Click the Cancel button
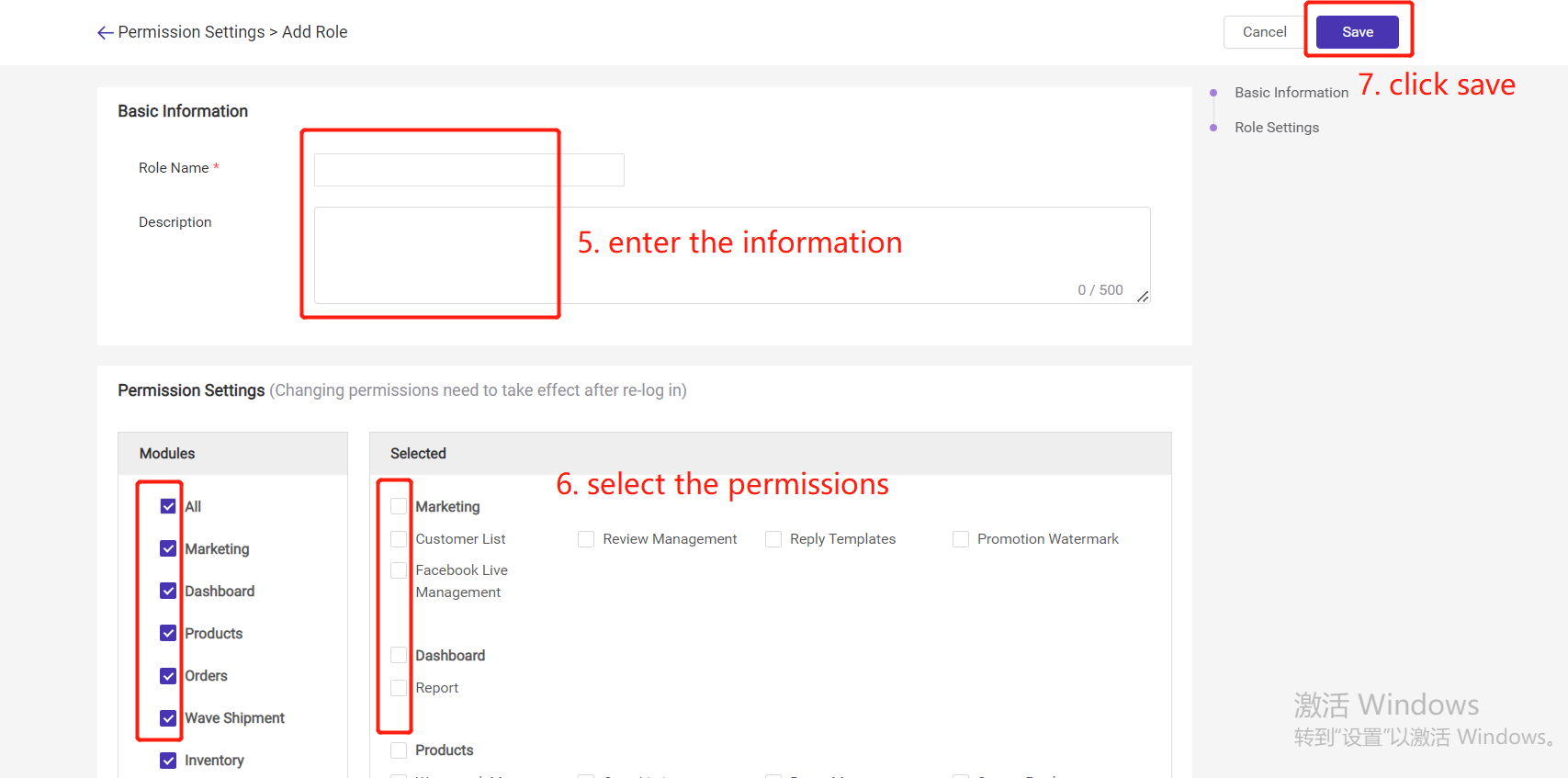Screen dimensions: 1568x778 click(1264, 32)
